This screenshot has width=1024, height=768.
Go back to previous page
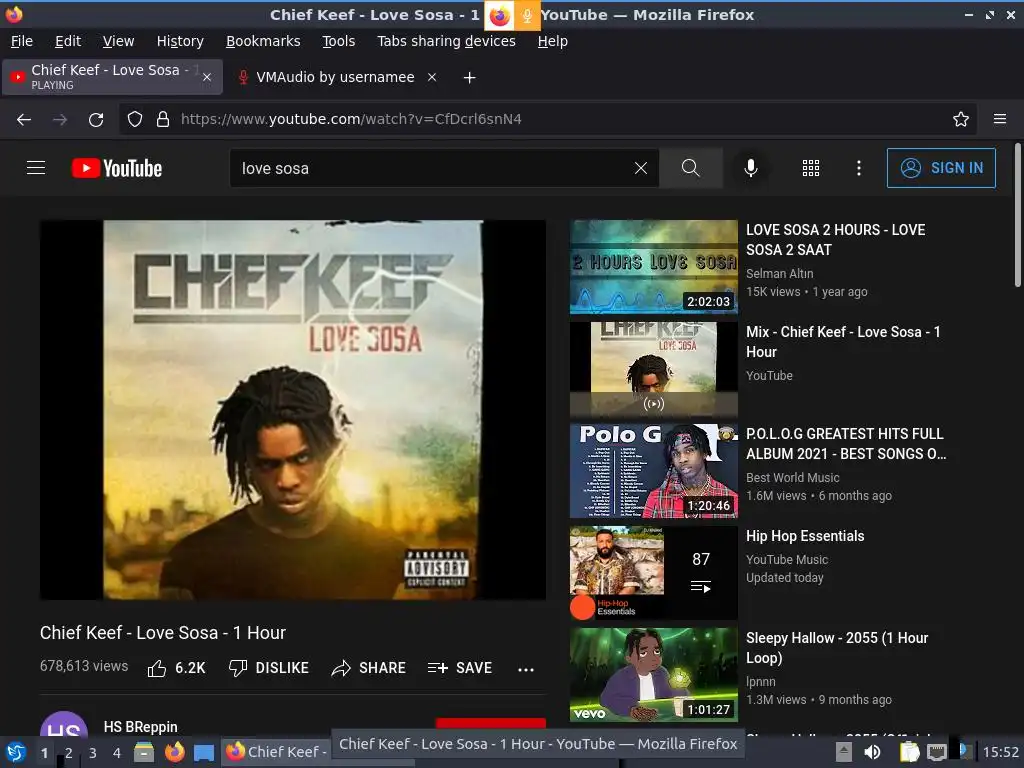[x=24, y=119]
